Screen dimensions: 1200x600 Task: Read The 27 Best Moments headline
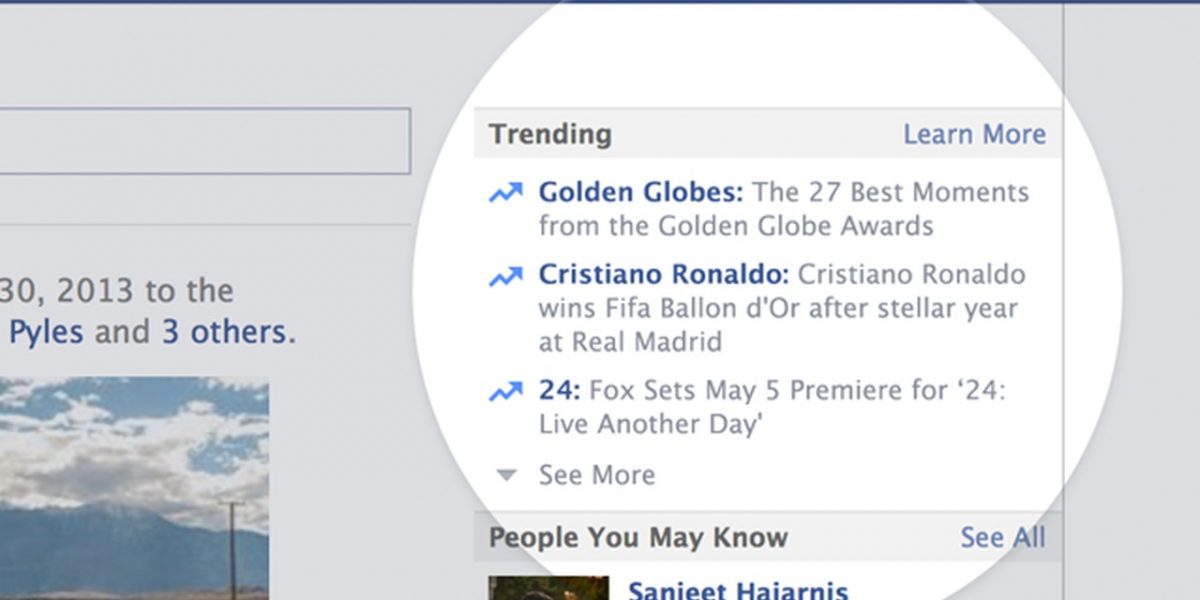(x=784, y=208)
